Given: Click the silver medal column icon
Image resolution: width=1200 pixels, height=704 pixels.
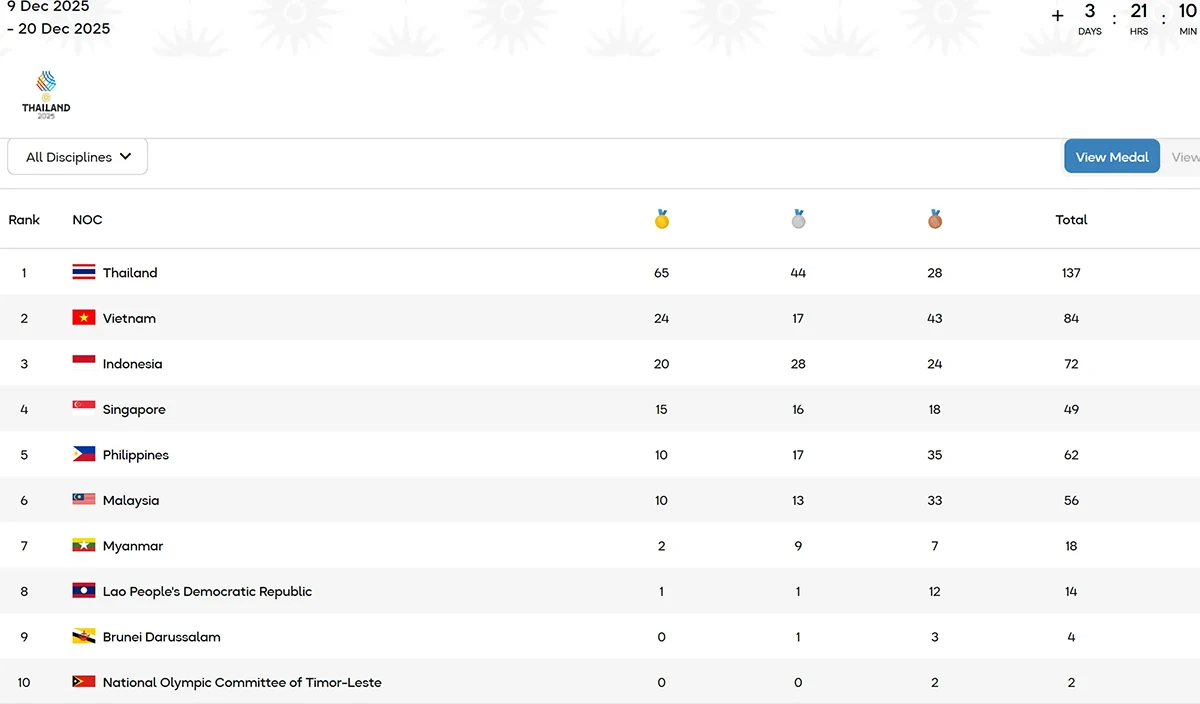Looking at the screenshot, I should (x=798, y=219).
